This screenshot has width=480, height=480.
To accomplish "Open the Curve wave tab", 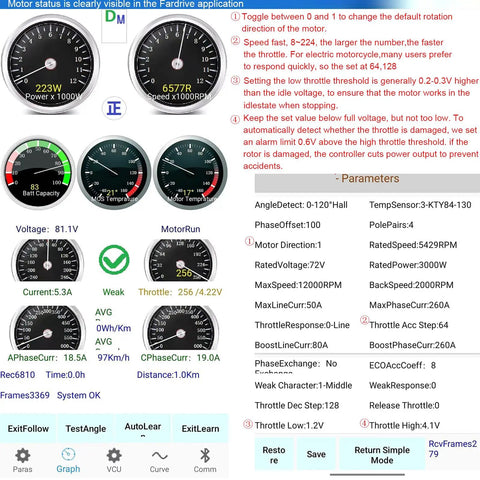I will pos(159,461).
